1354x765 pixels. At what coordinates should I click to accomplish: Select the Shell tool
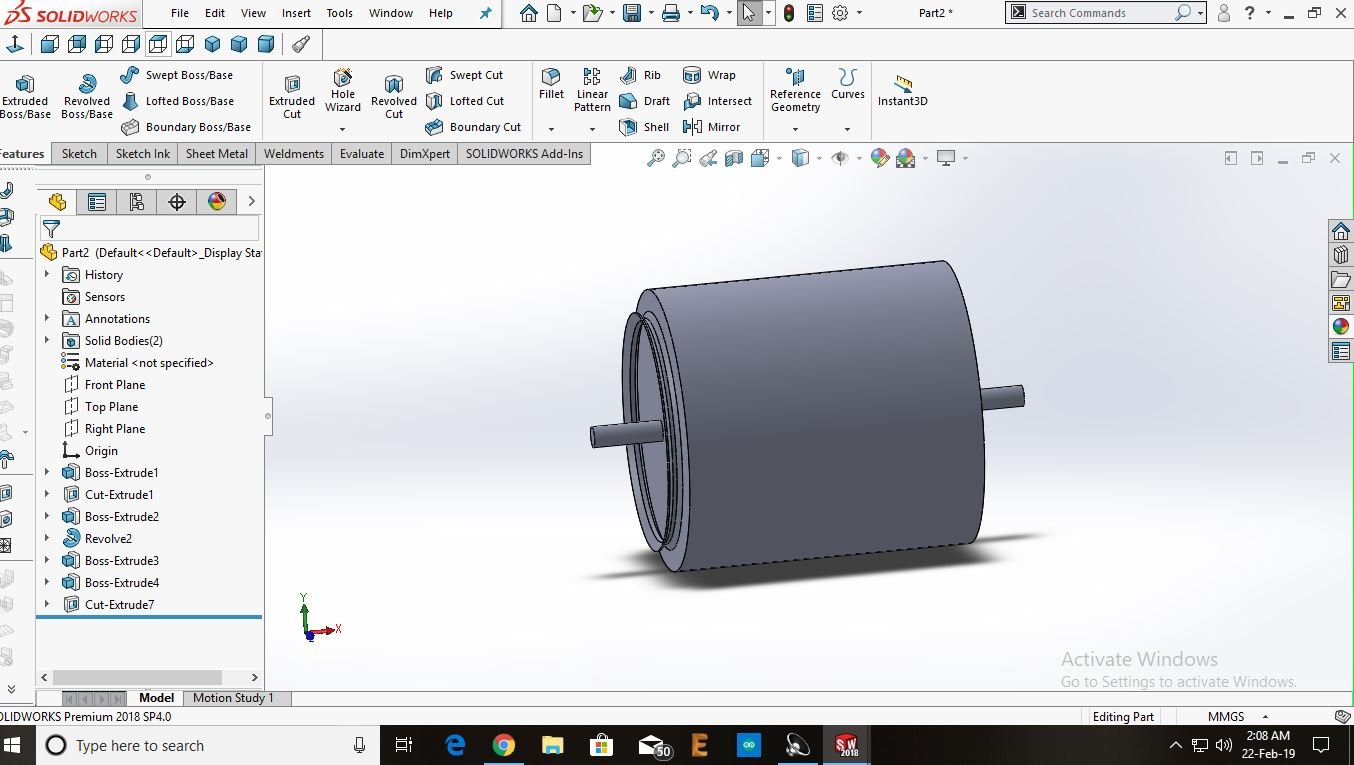(644, 127)
